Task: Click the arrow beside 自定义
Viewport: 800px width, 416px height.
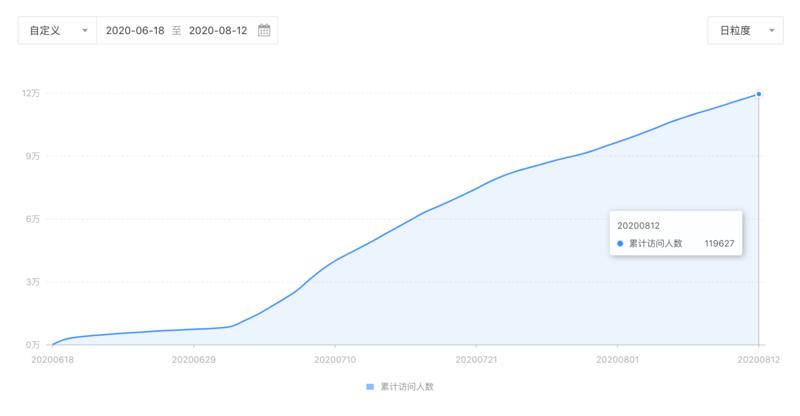Action: [85, 30]
